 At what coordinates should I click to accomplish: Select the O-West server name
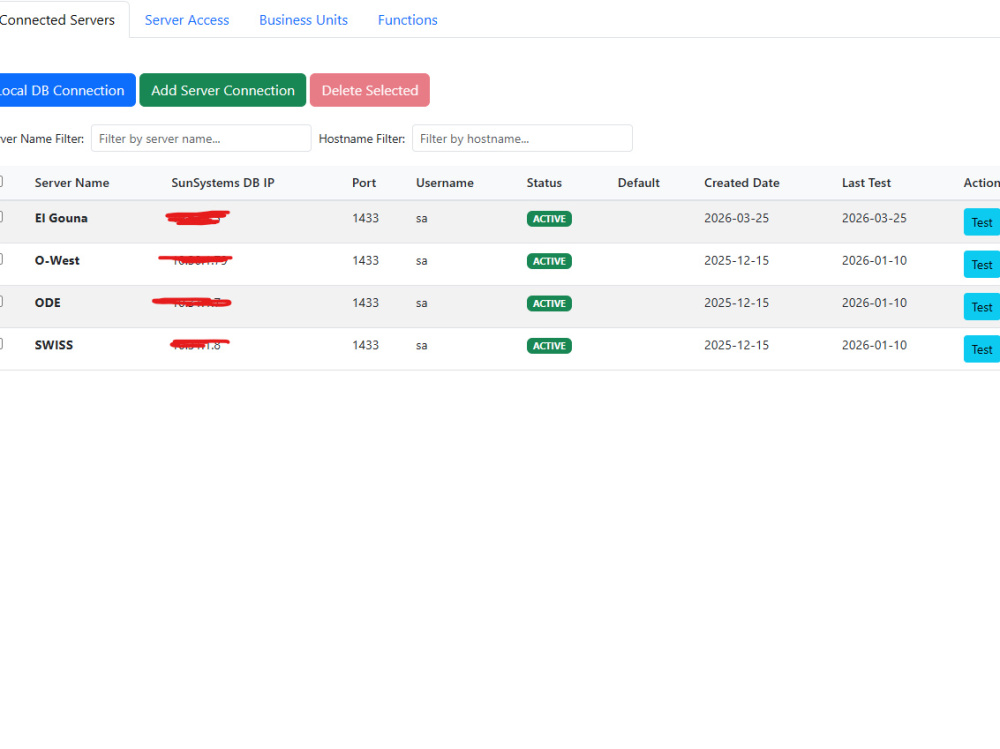[x=57, y=260]
